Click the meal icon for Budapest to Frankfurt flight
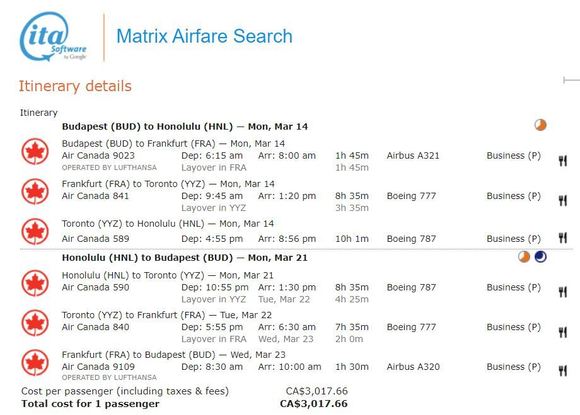Screen dimensions: 580x415 pyautogui.click(x=563, y=161)
